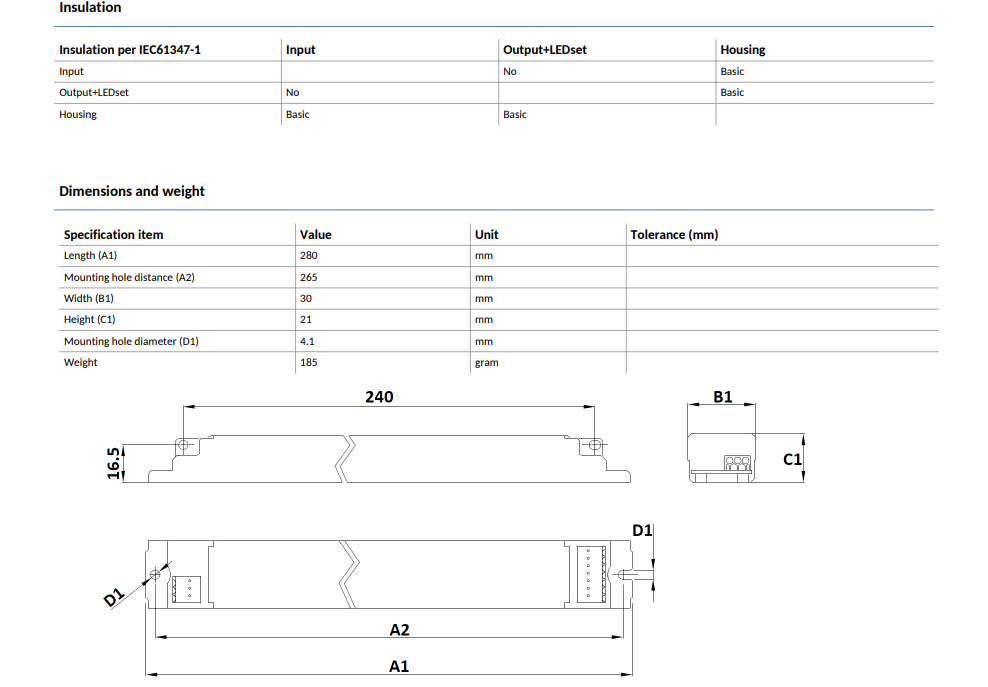Screen dimensions: 988x687
Task: Click the "Output+LEDset" column header
Action: [x=544, y=50]
